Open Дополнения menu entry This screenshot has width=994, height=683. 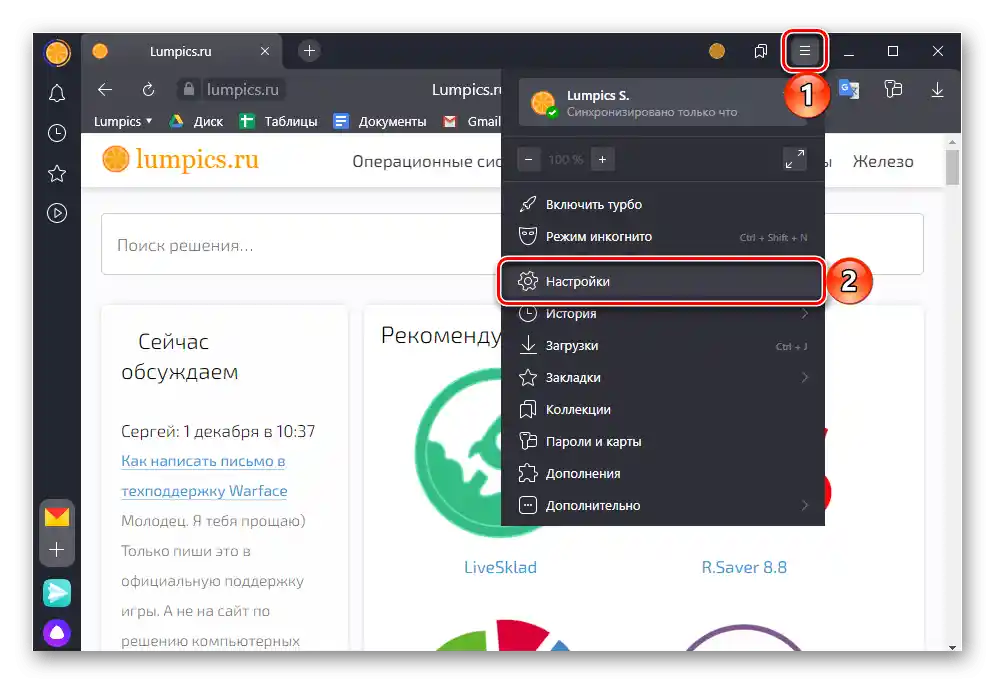pos(662,474)
